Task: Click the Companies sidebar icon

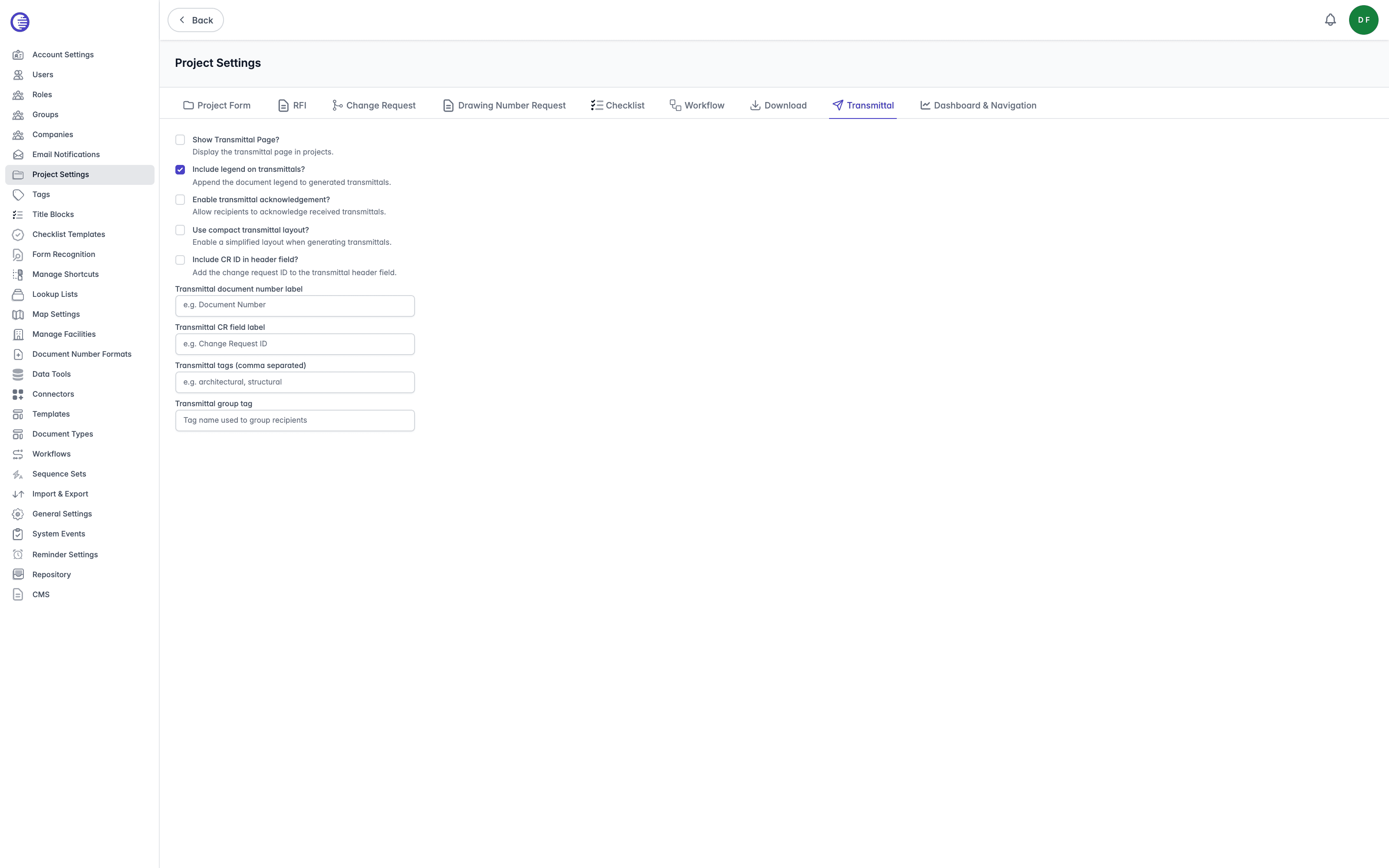Action: pyautogui.click(x=18, y=135)
